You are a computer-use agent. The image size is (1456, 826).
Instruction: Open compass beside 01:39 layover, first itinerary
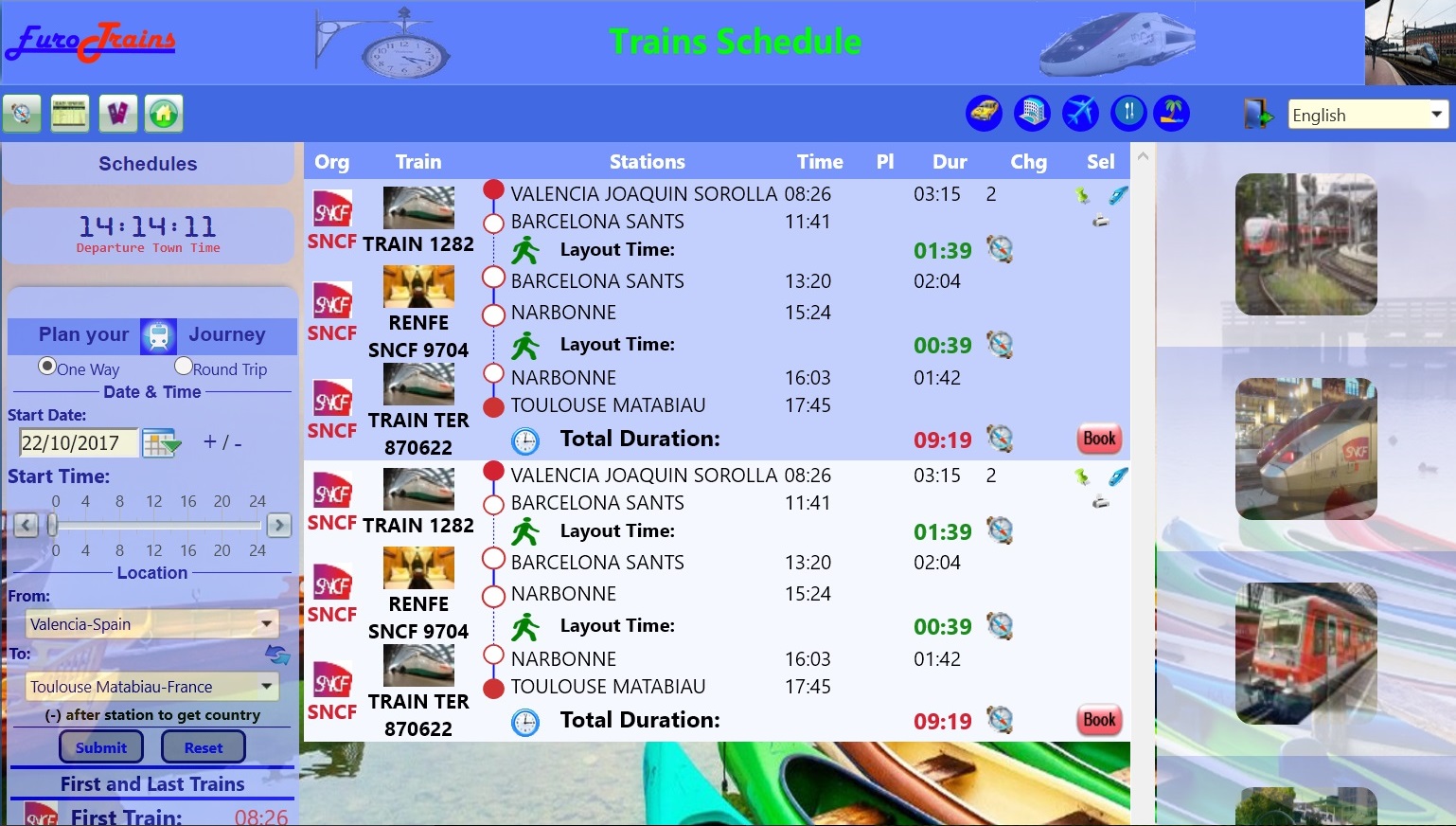click(x=1000, y=249)
